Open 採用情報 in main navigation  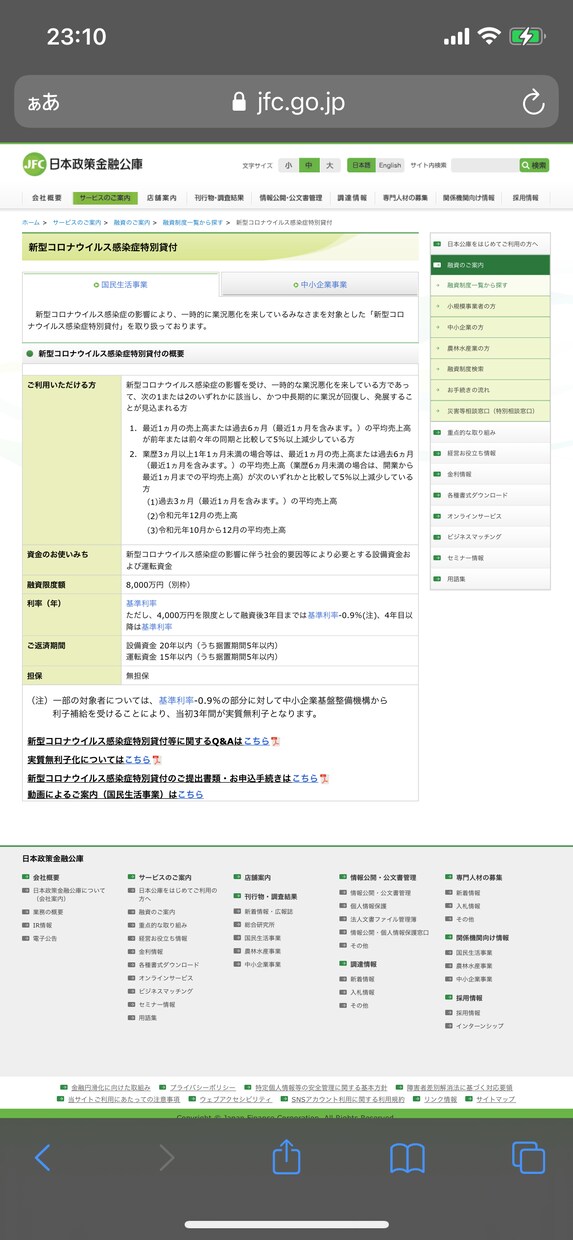click(525, 198)
